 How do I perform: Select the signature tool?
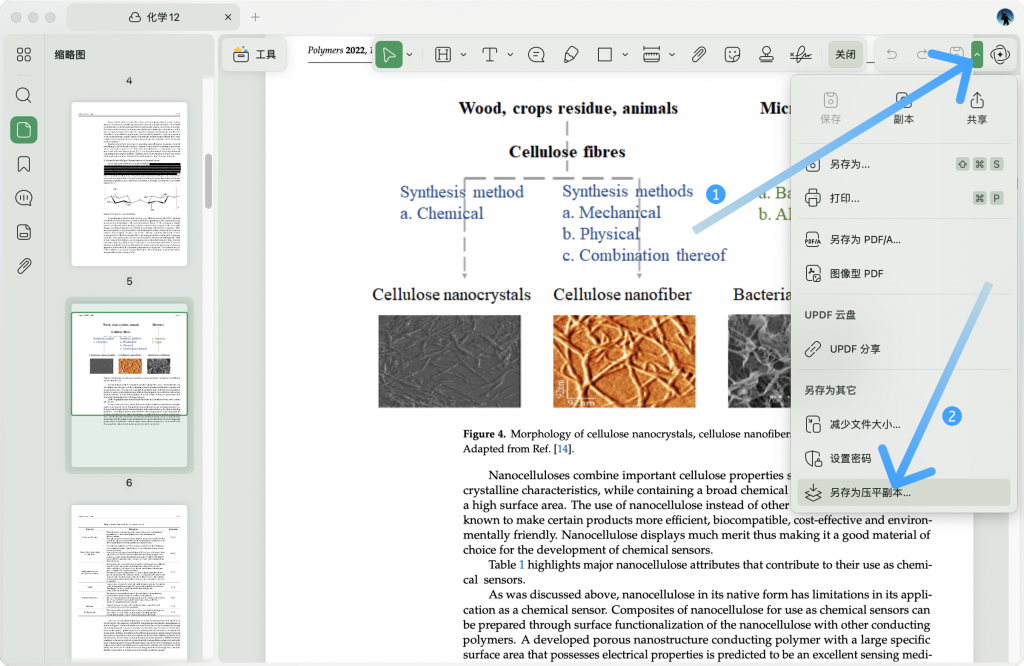tap(800, 54)
